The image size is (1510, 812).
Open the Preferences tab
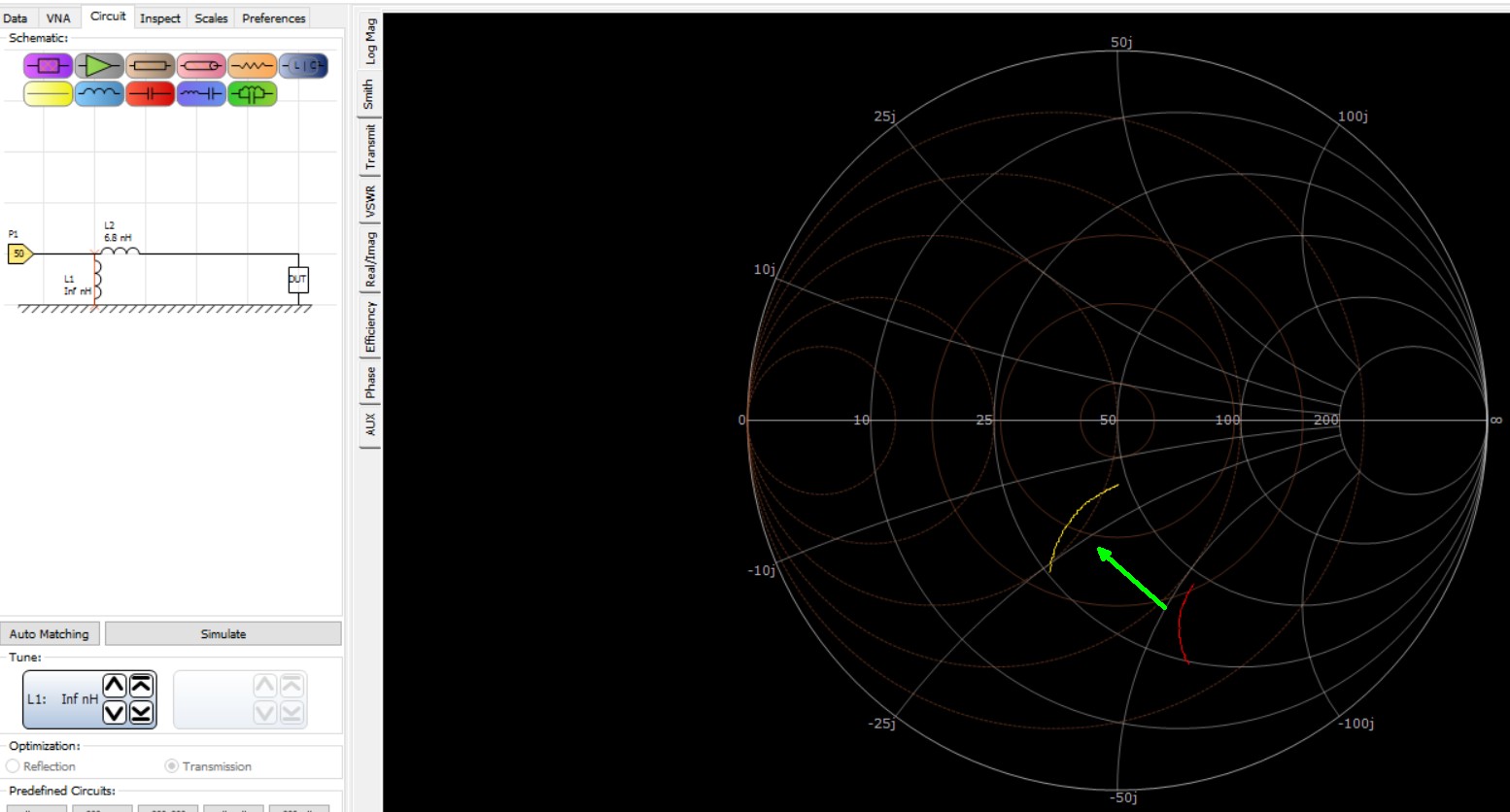click(x=274, y=18)
